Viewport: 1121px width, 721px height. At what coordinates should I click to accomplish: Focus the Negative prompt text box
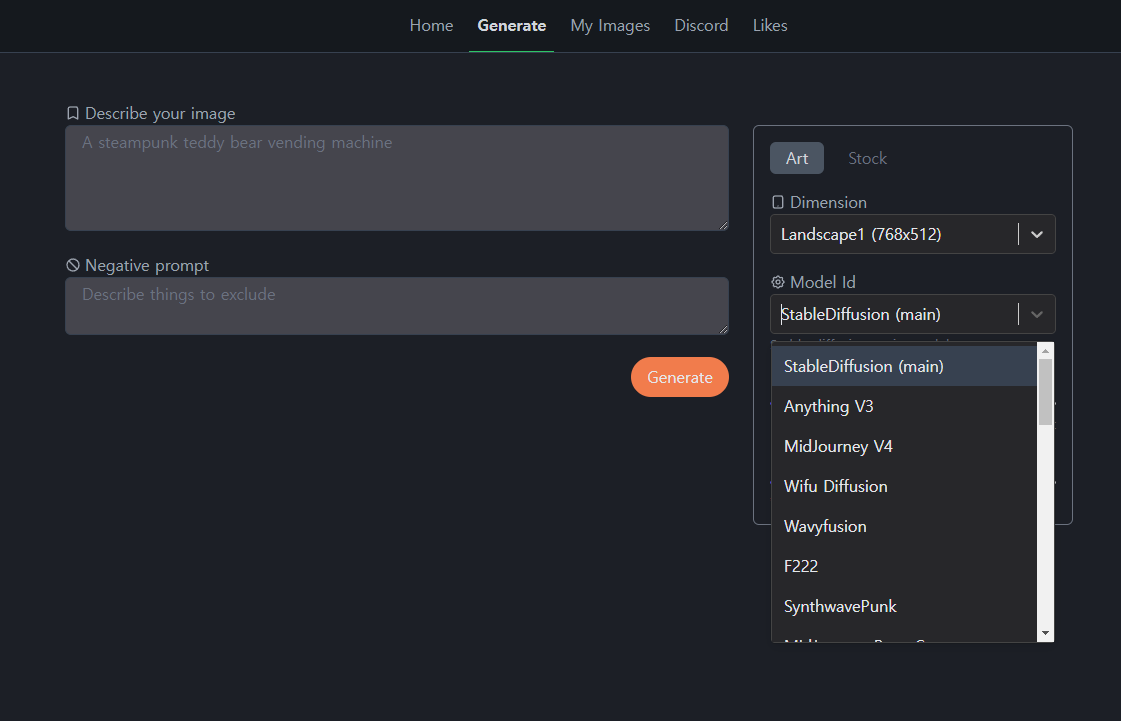coord(397,305)
